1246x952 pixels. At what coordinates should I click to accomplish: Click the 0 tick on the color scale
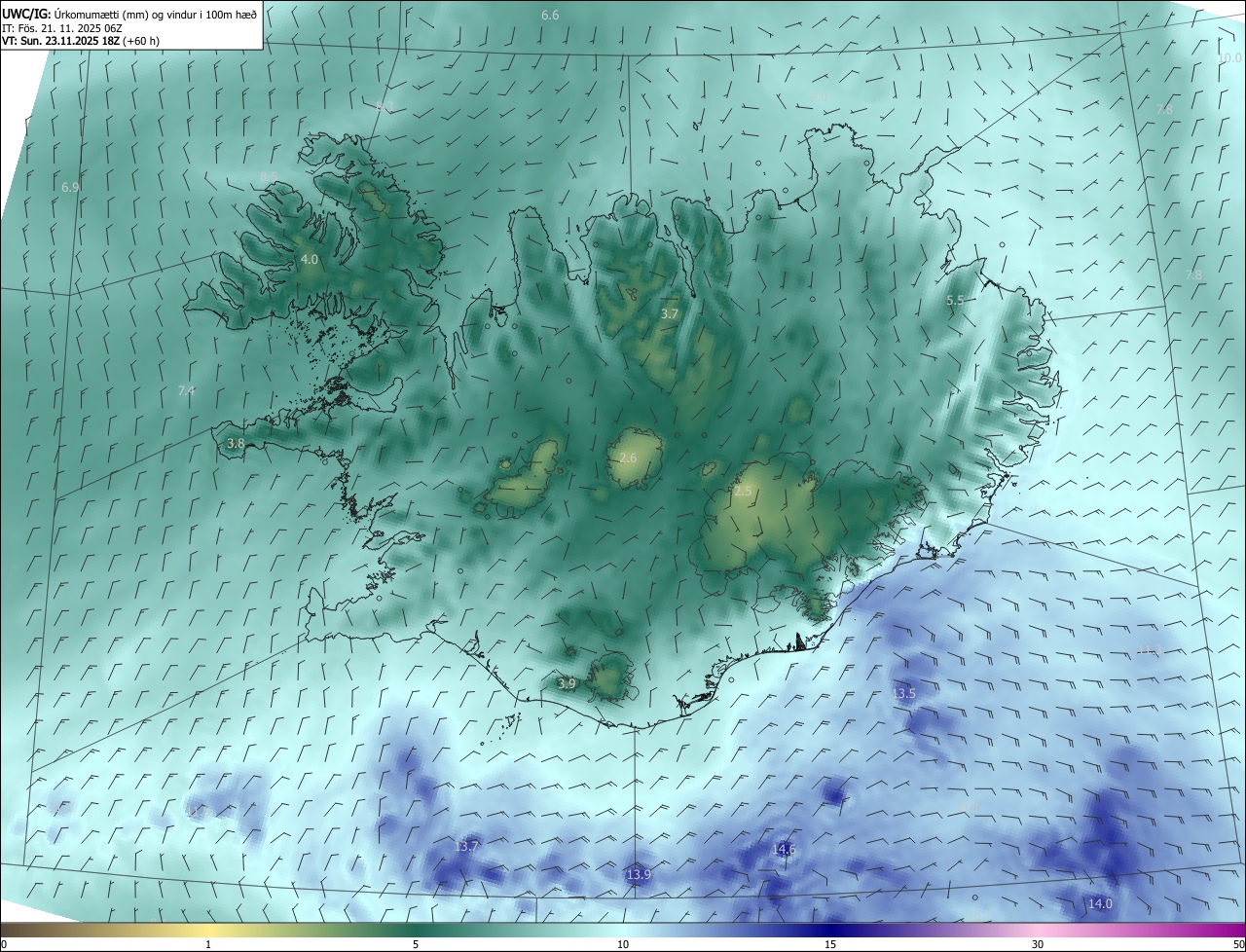pyautogui.click(x=3, y=944)
